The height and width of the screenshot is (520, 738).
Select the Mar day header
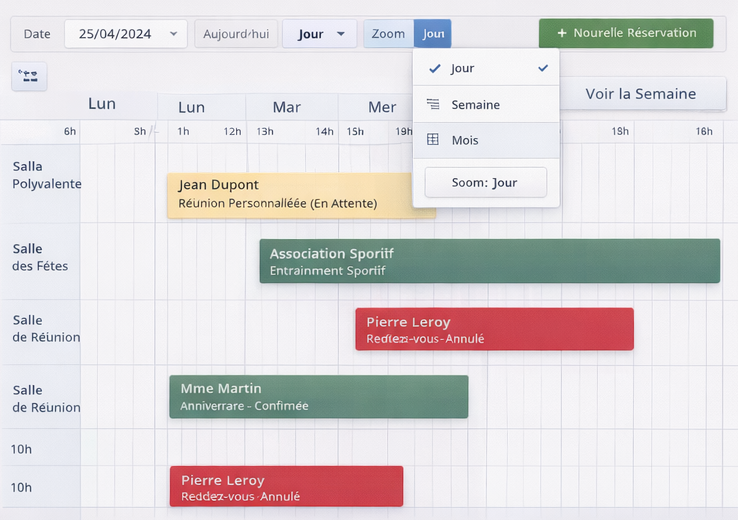[x=287, y=107]
